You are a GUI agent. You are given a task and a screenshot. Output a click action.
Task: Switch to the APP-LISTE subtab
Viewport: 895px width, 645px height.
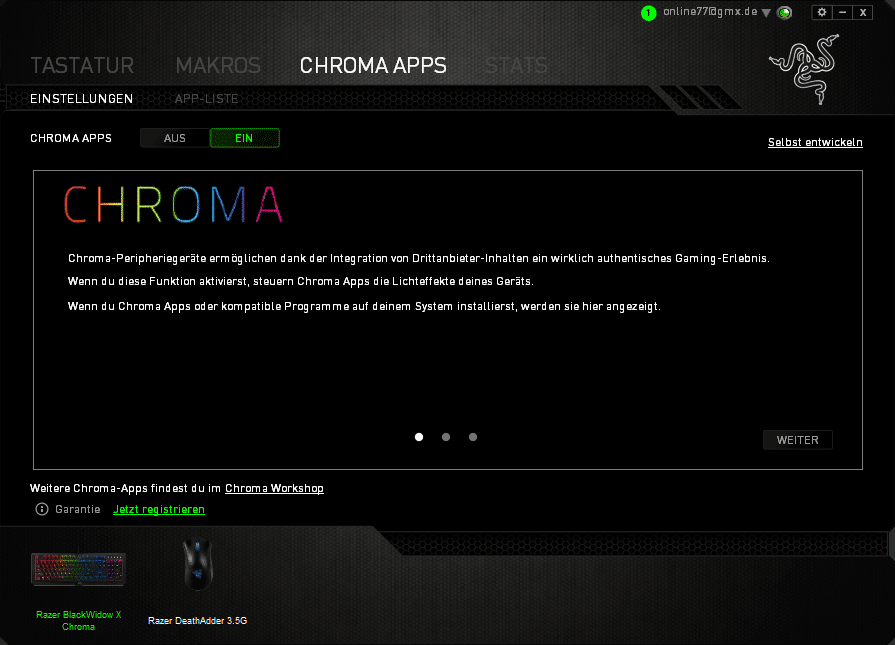point(206,99)
